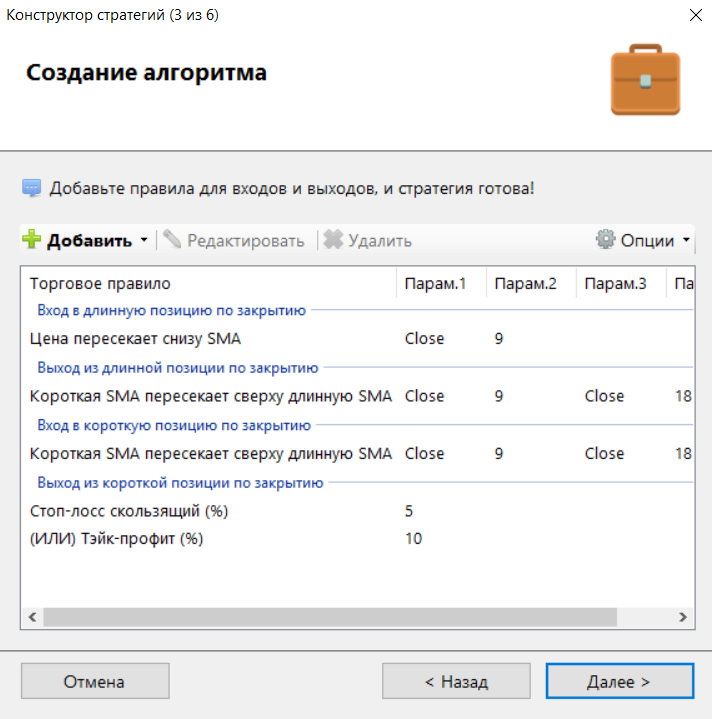This screenshot has width=712, height=719.
Task: Click value 9 in Цена пересекает снизу row
Action: click(499, 338)
